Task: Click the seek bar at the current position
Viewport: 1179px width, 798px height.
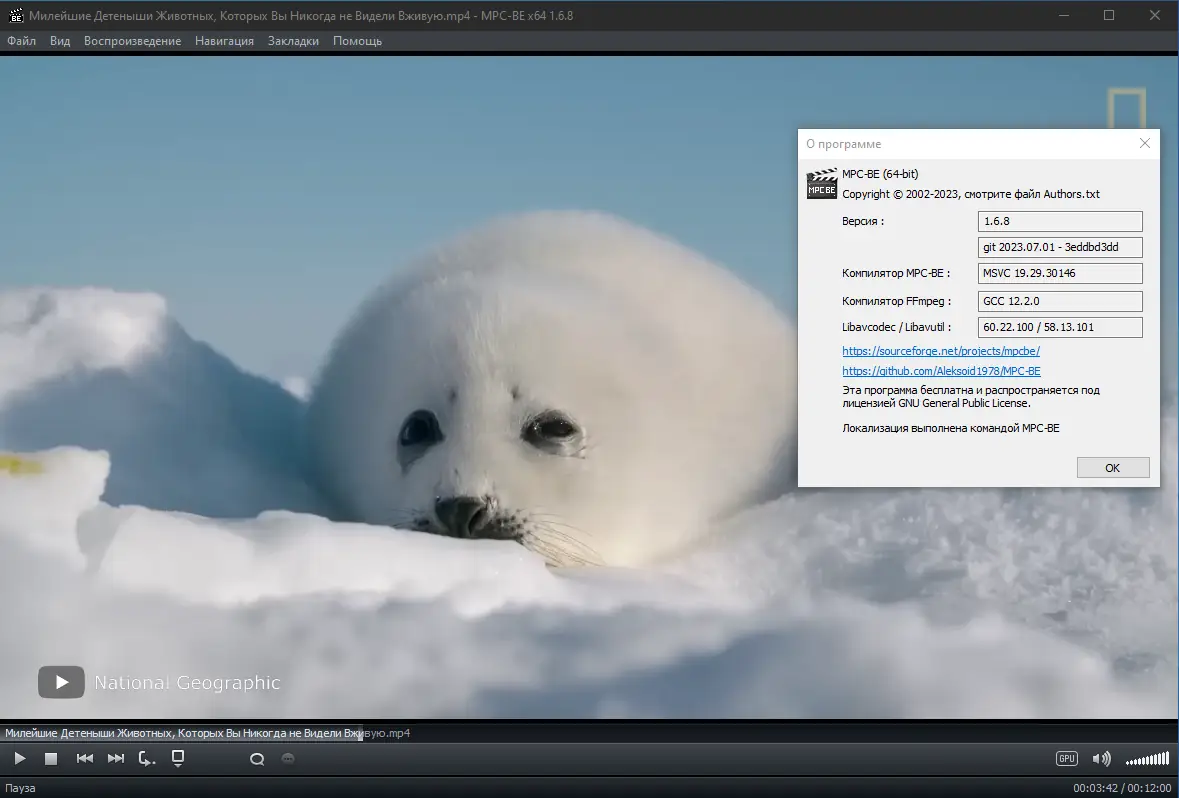Action: pos(362,735)
